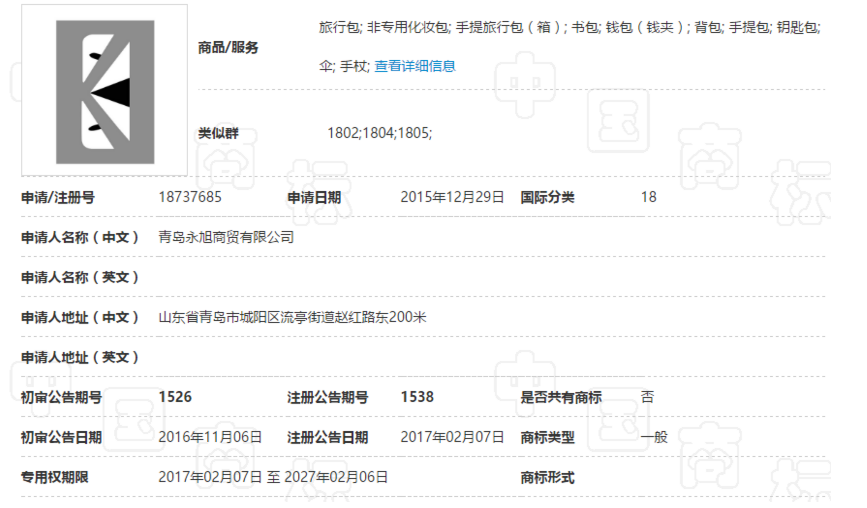The image size is (867, 508).
Task: Click the 申请人地址（中文） label
Action: tap(80, 318)
